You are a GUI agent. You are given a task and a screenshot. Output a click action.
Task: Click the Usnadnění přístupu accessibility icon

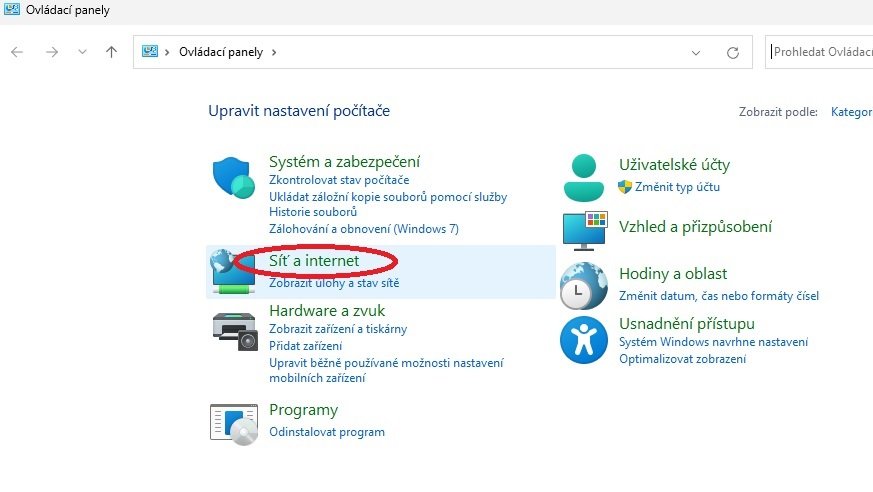point(583,340)
